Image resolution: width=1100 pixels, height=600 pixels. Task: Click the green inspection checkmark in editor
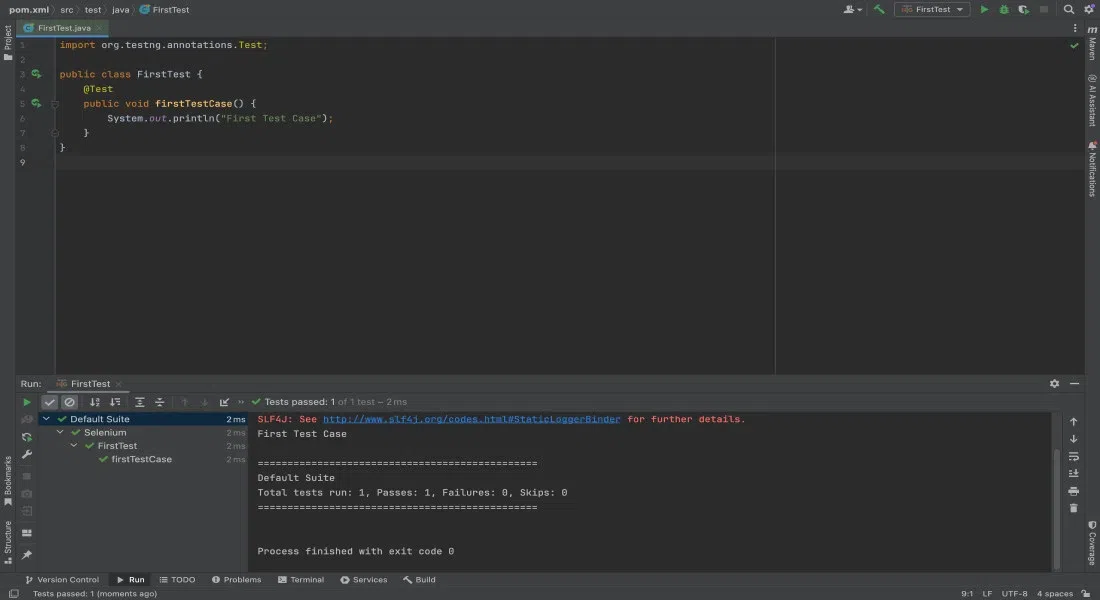tap(1074, 45)
